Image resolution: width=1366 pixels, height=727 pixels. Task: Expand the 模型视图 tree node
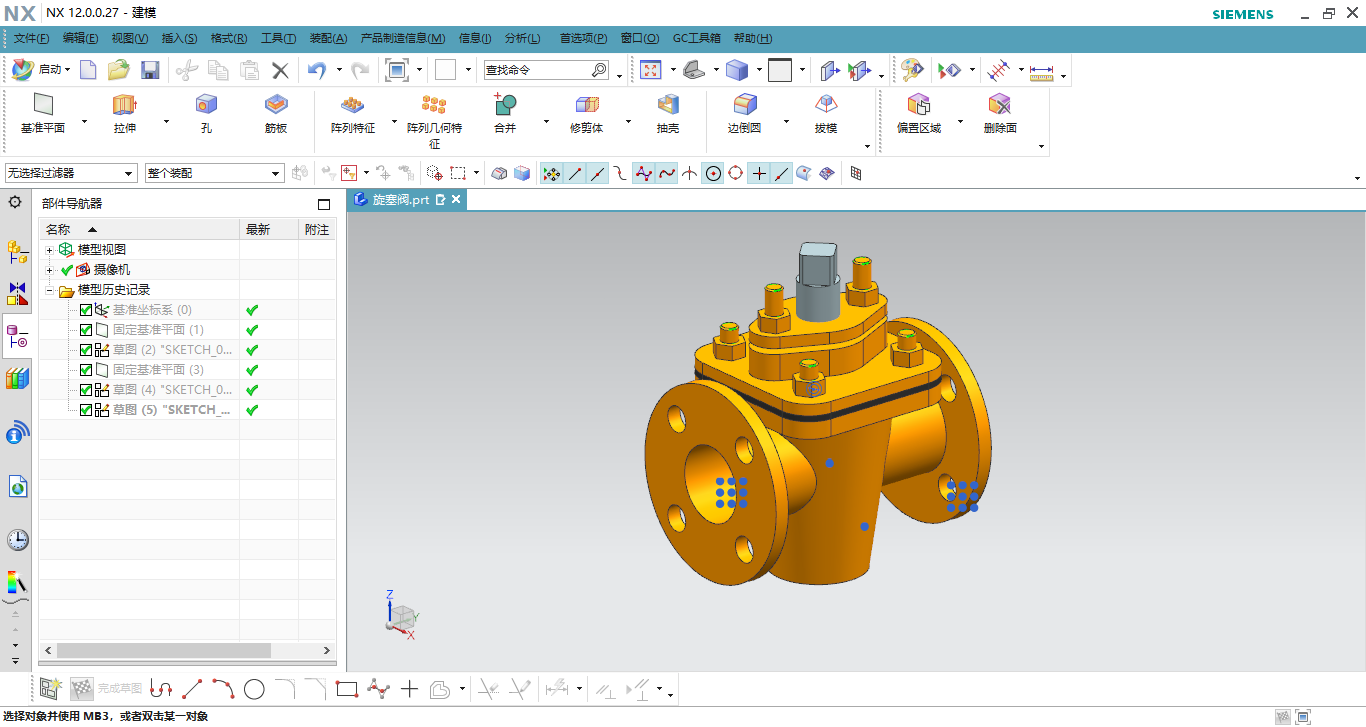49,250
